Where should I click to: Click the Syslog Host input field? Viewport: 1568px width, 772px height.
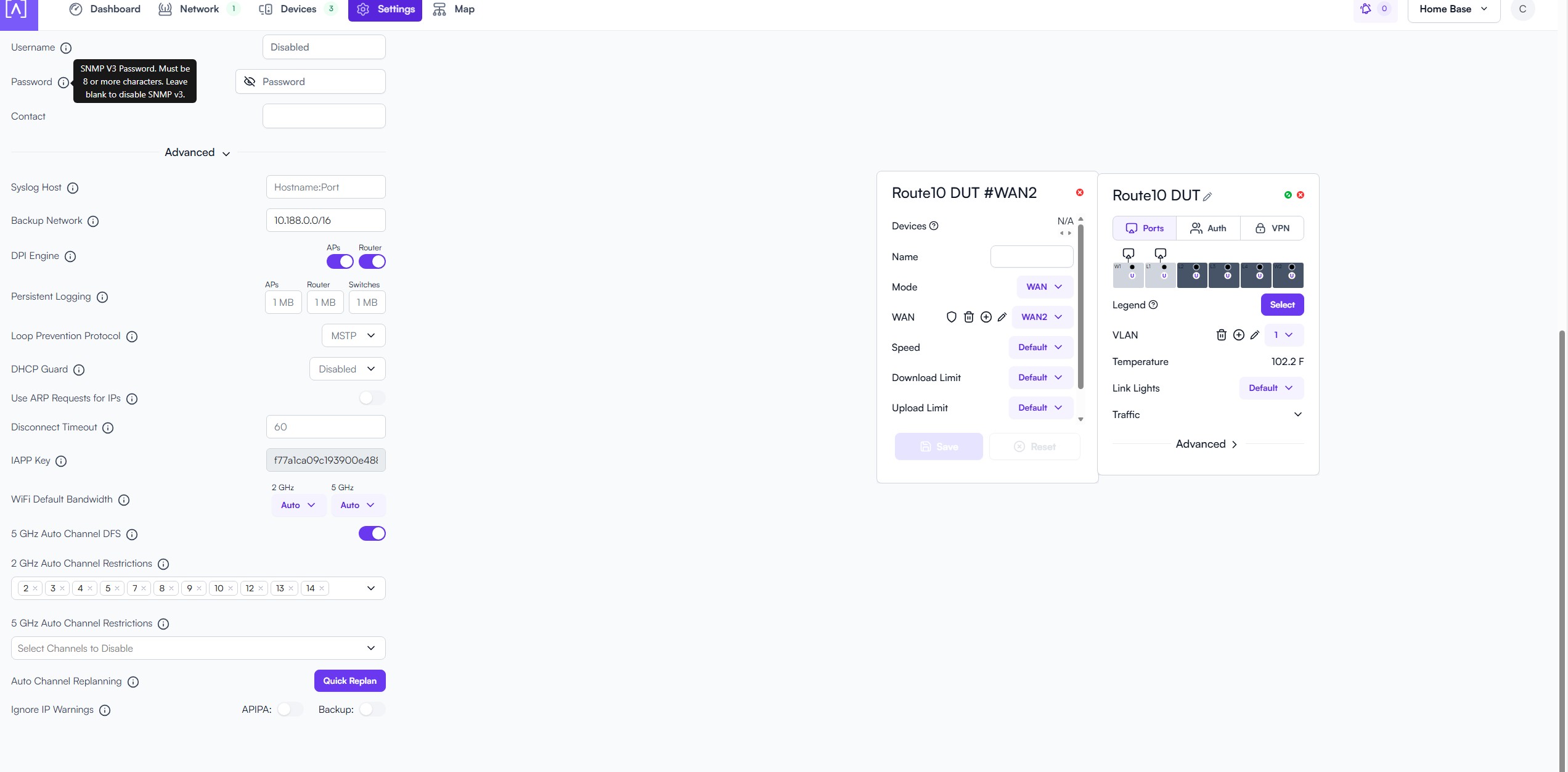click(325, 187)
